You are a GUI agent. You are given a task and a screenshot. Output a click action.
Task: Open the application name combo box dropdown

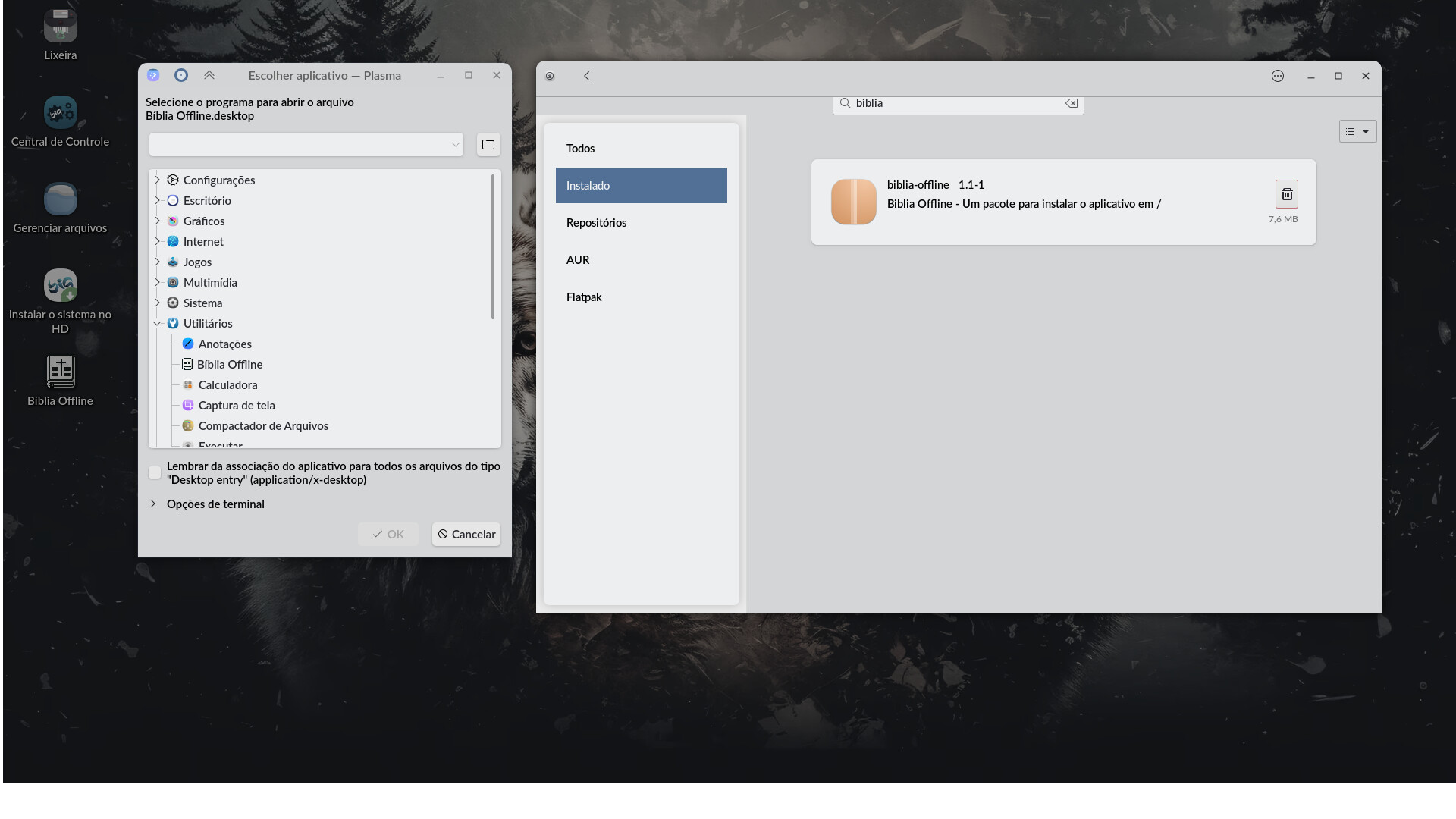[x=455, y=144]
